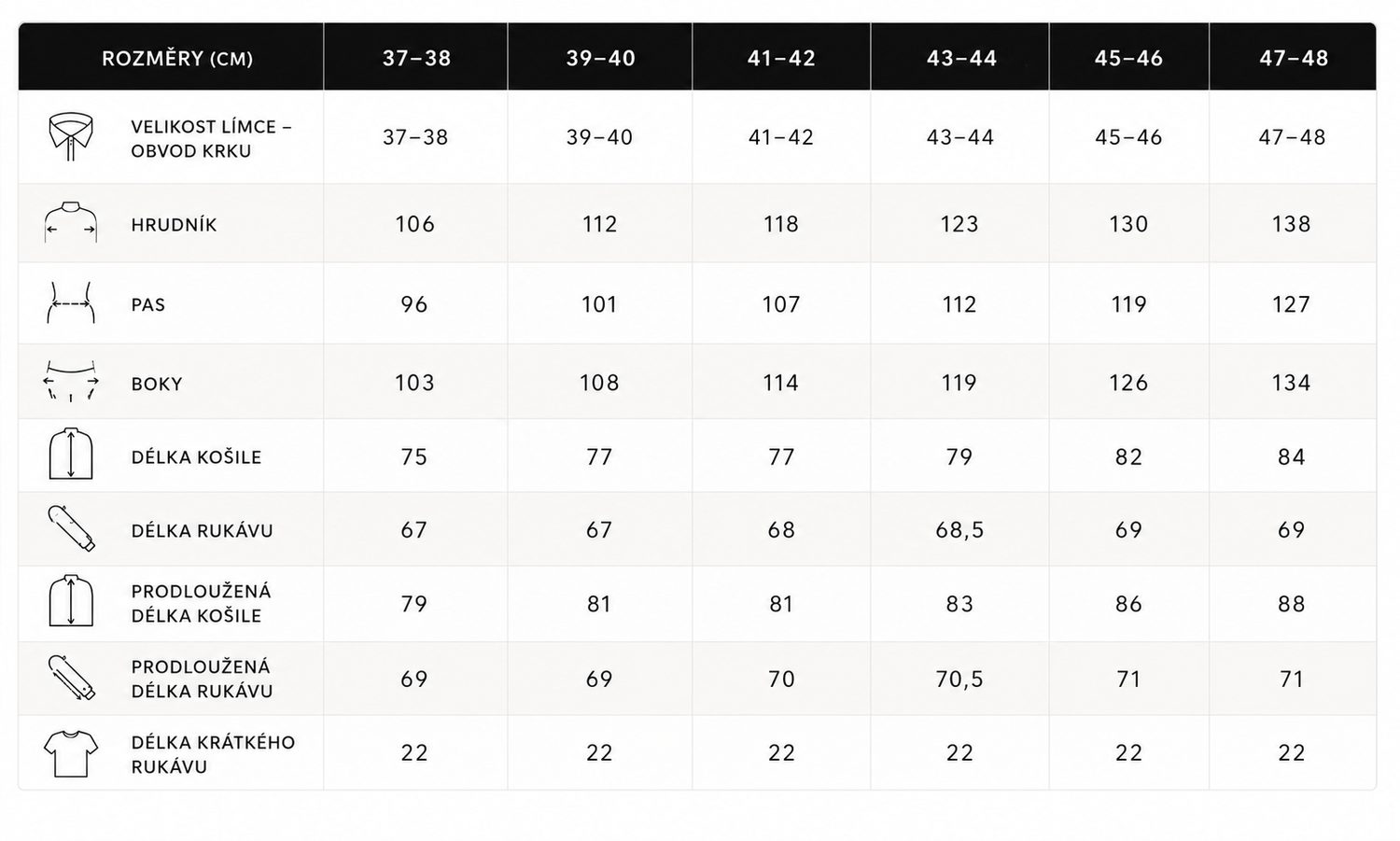Click the PRODLOUŽENÁ DÉLKA RUKÁVU label
The height and width of the screenshot is (841, 1400).
202,679
